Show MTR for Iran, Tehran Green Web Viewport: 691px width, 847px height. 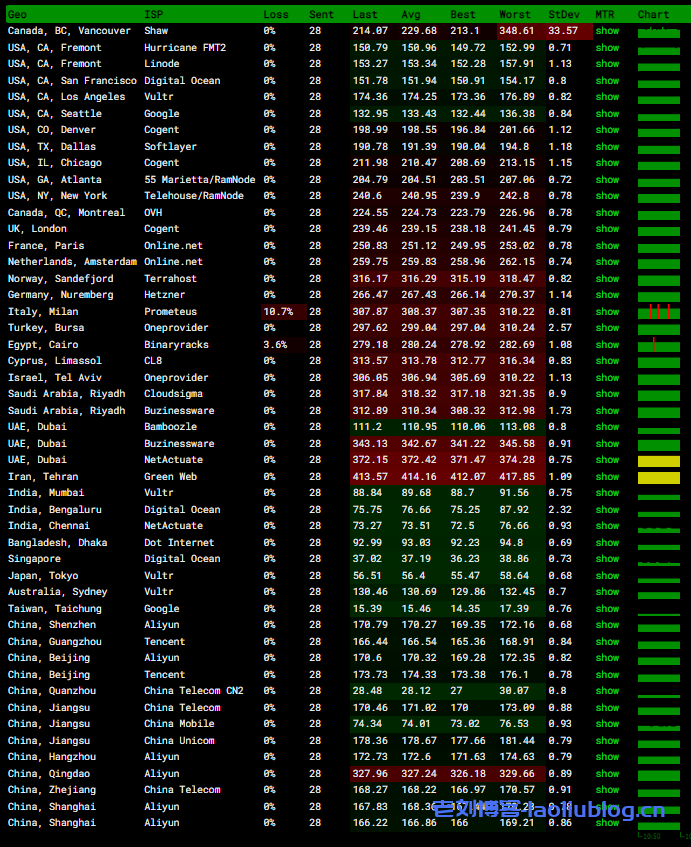tap(607, 477)
